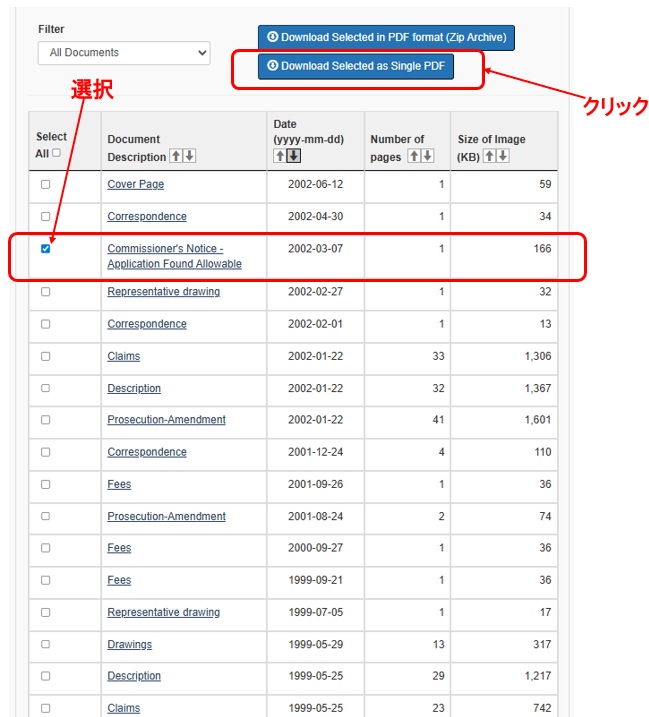Screen dimensions: 649x717
Task: Sort Date column descending with down arrow
Action: [x=293, y=156]
